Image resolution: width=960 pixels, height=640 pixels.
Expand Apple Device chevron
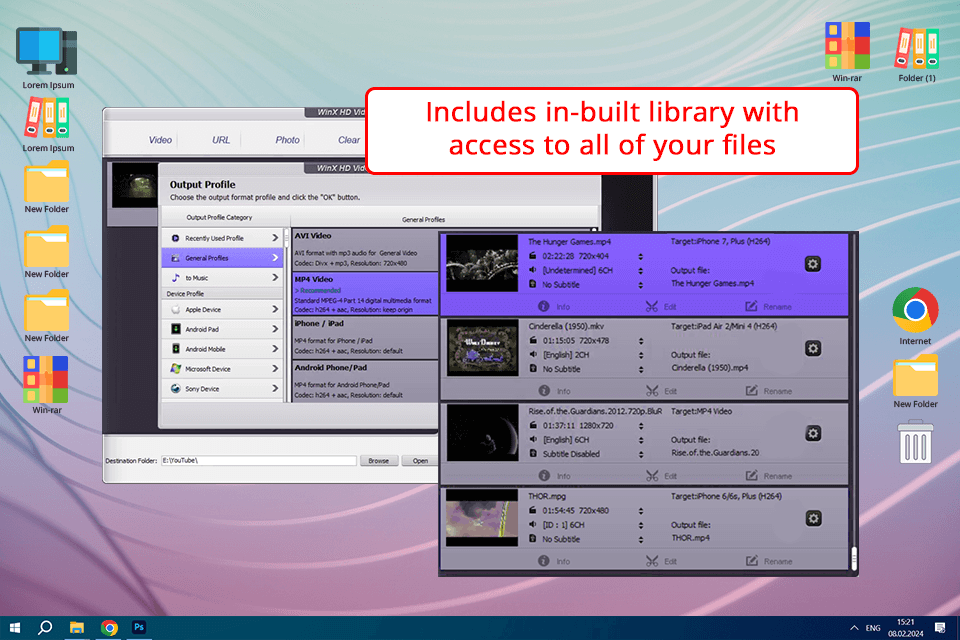[x=274, y=309]
